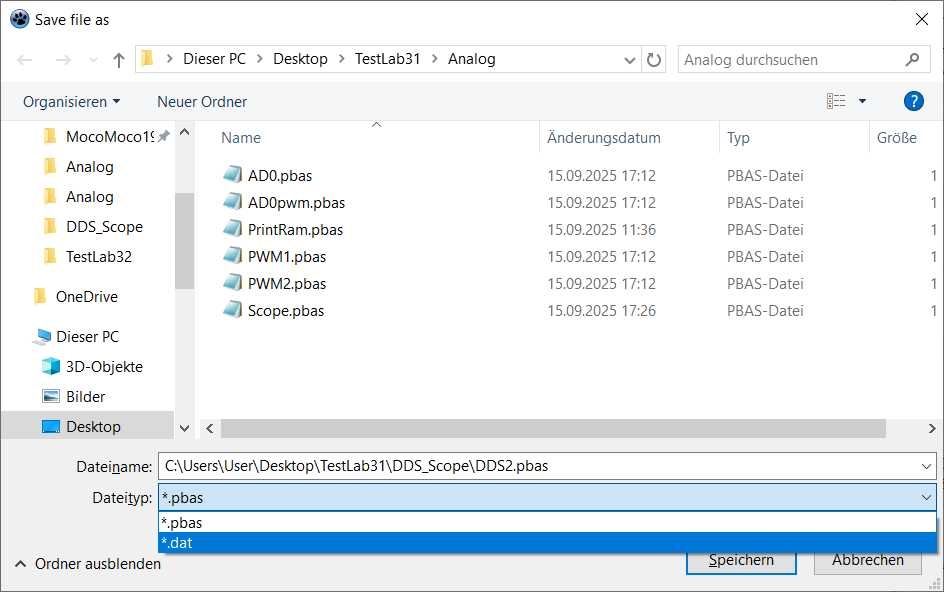Click the 3D-Objekte folder icon
The image size is (944, 592).
click(x=51, y=367)
